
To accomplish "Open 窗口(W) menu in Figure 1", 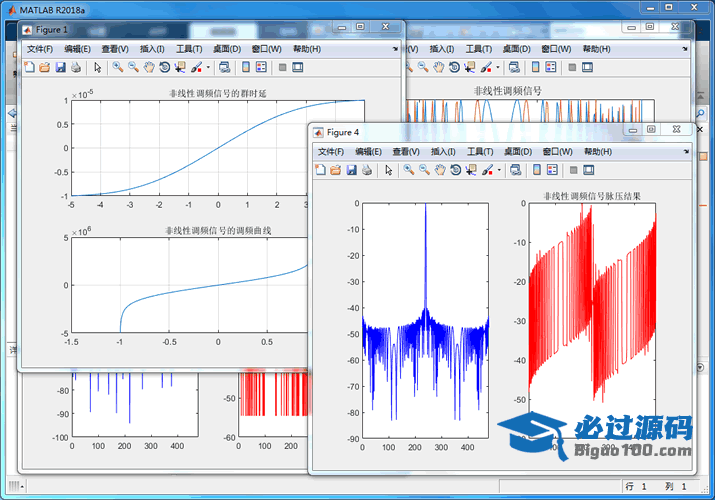I will pyautogui.click(x=267, y=49).
